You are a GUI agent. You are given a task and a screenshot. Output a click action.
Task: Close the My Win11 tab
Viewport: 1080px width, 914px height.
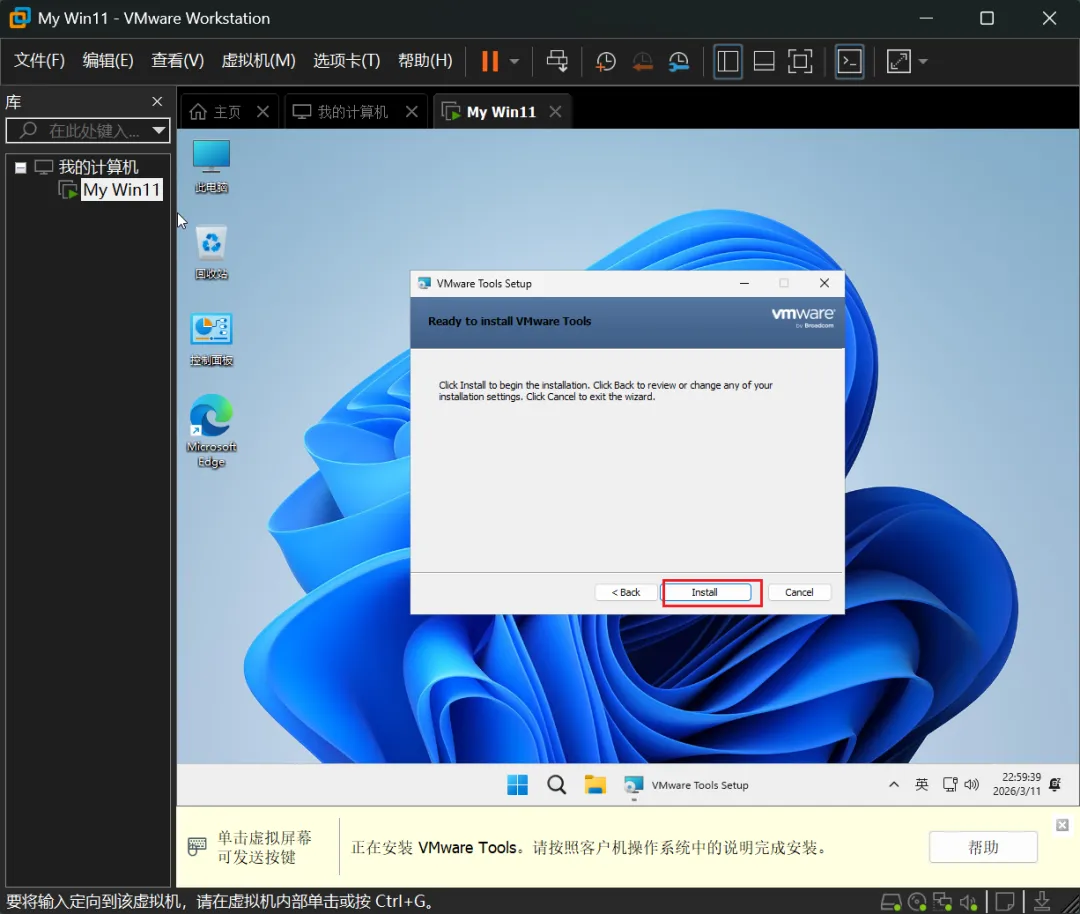coord(555,112)
